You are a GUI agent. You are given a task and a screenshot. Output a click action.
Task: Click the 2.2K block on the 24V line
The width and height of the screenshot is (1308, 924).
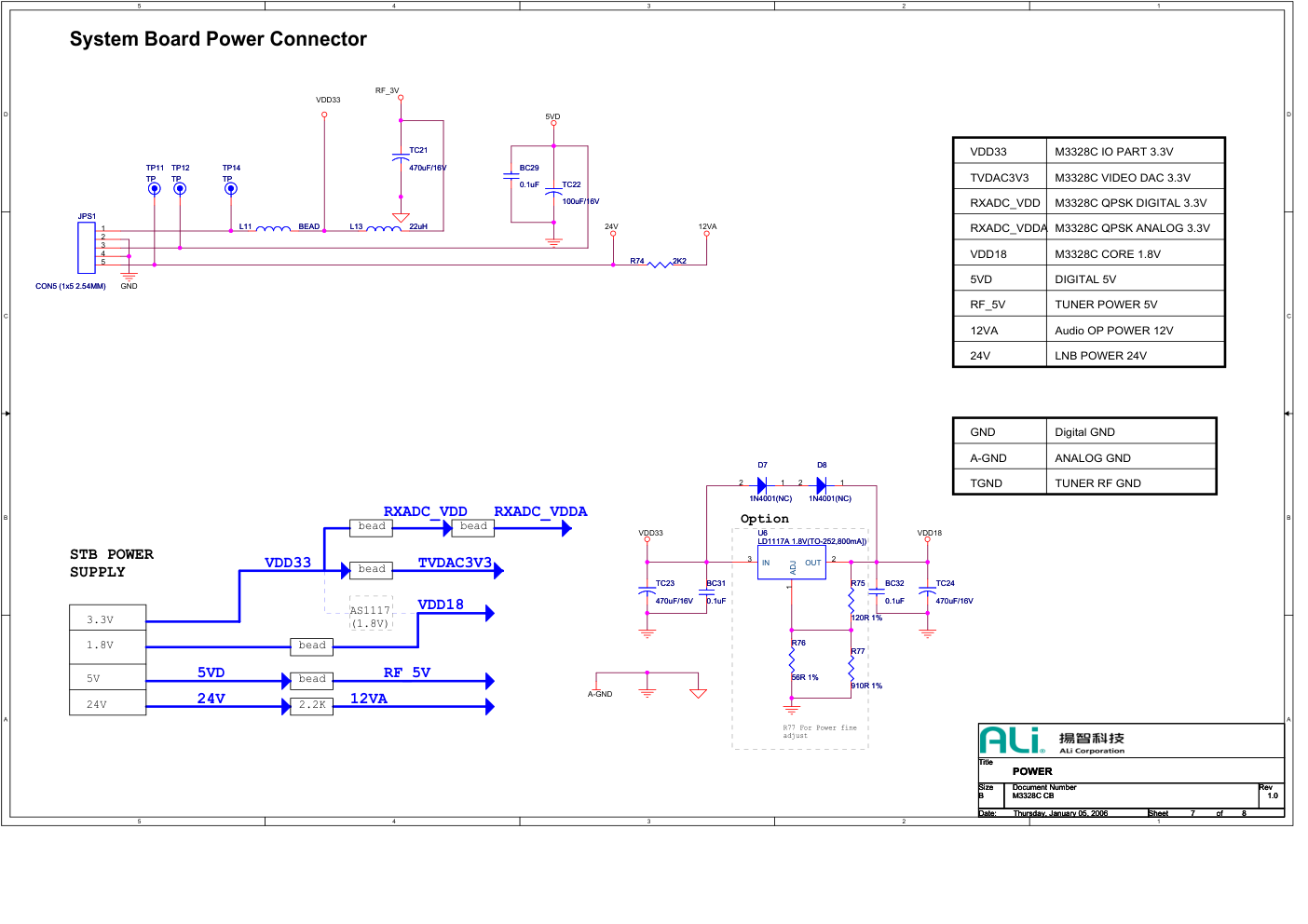click(x=312, y=705)
